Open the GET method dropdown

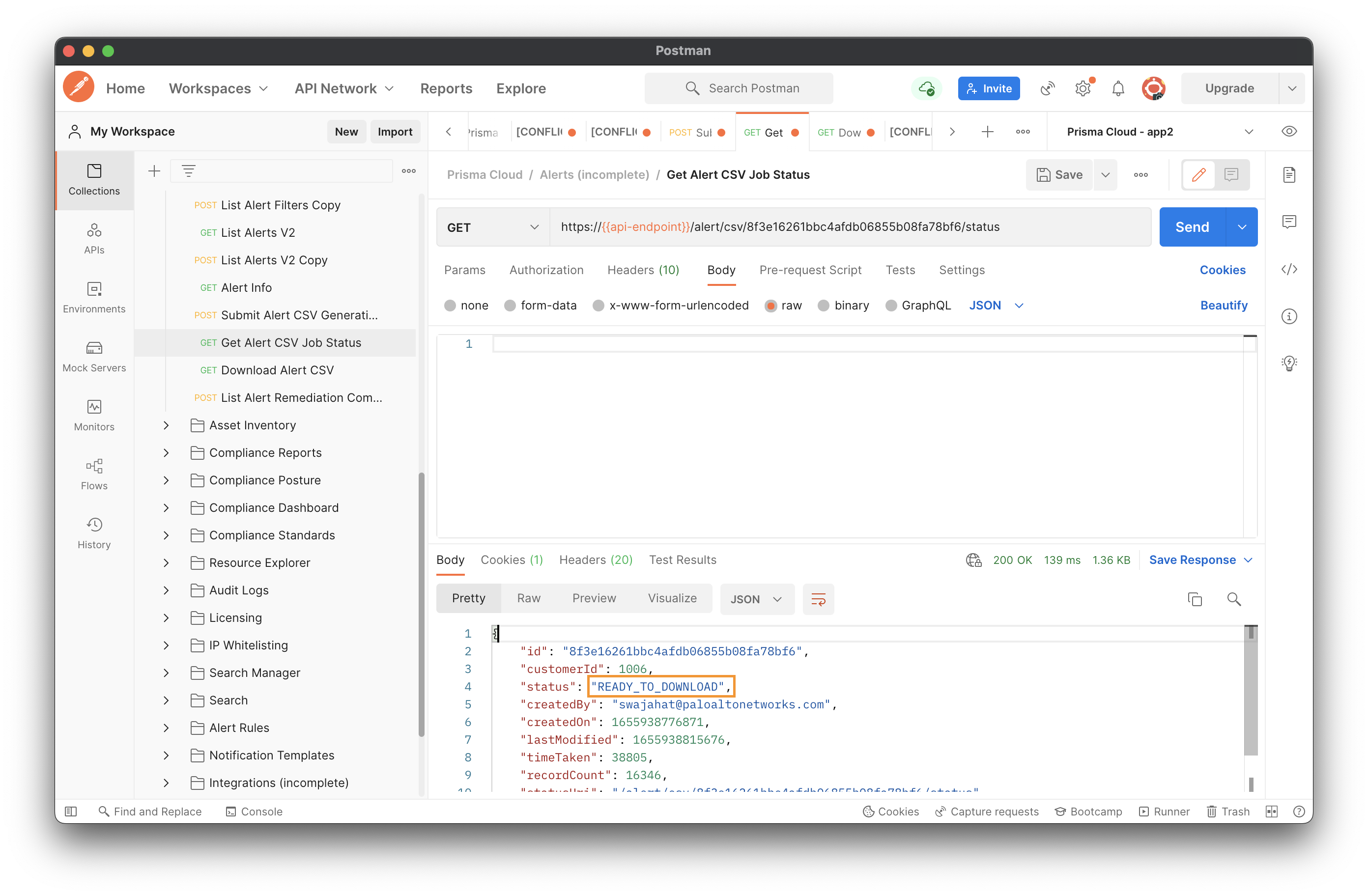(x=492, y=227)
